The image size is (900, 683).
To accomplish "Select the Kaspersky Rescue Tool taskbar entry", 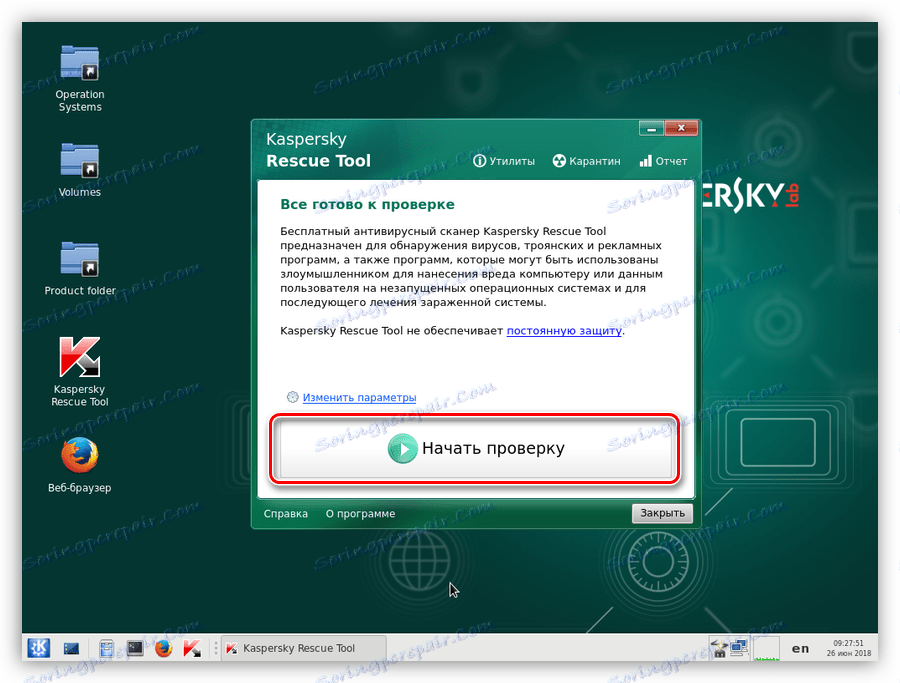I will 300,648.
